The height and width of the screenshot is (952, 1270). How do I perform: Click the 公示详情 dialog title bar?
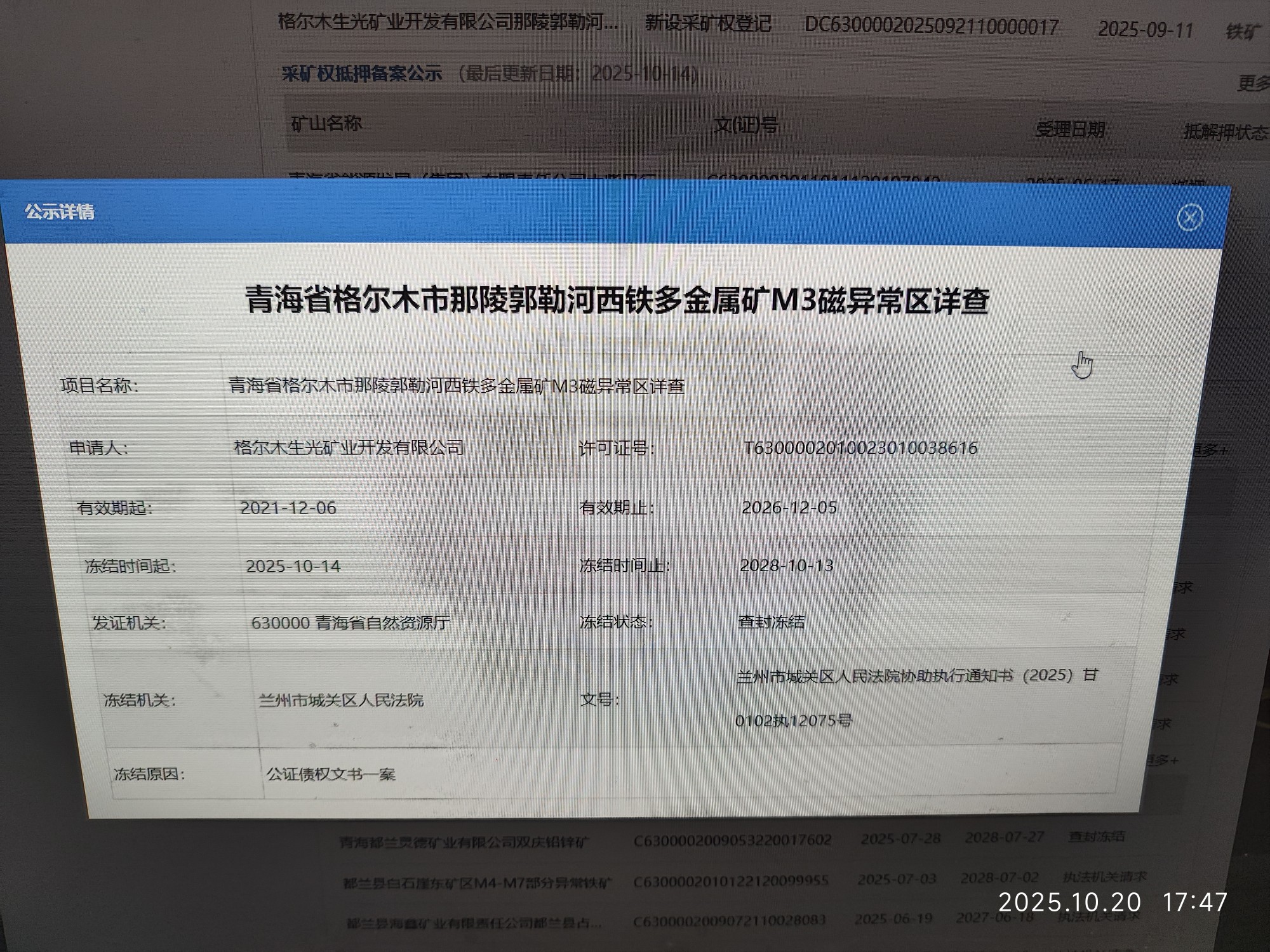60,211
